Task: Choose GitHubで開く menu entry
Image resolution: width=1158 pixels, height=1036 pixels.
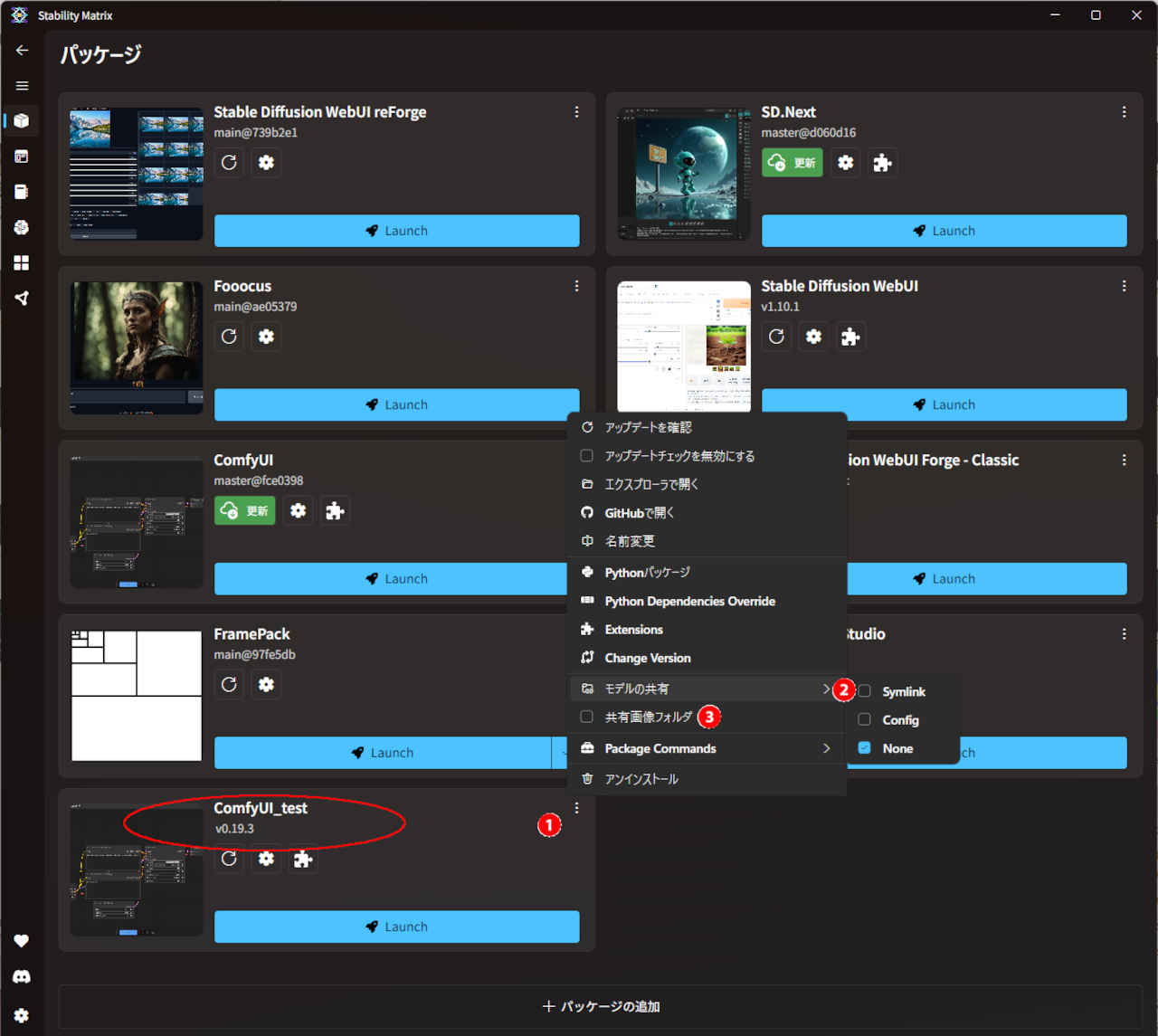Action: click(707, 513)
